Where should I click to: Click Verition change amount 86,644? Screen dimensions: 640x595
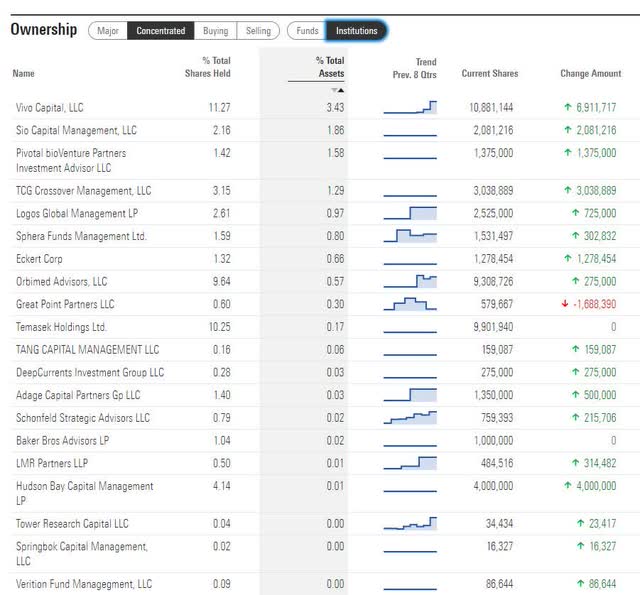click(602, 584)
